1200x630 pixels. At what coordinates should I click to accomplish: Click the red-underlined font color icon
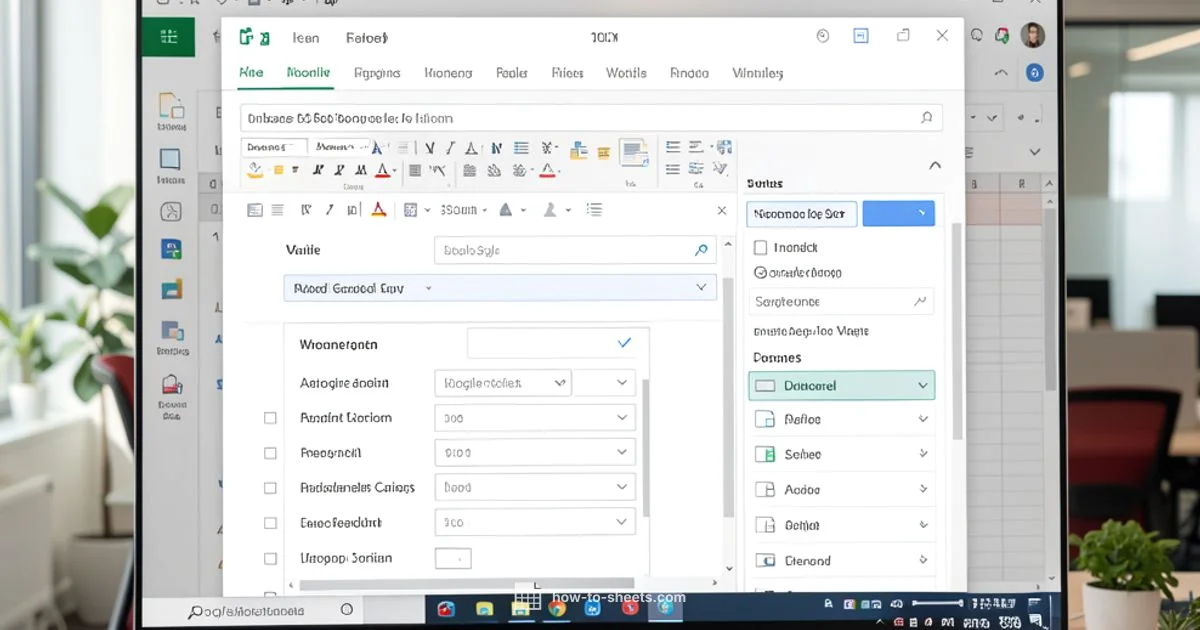pos(383,170)
